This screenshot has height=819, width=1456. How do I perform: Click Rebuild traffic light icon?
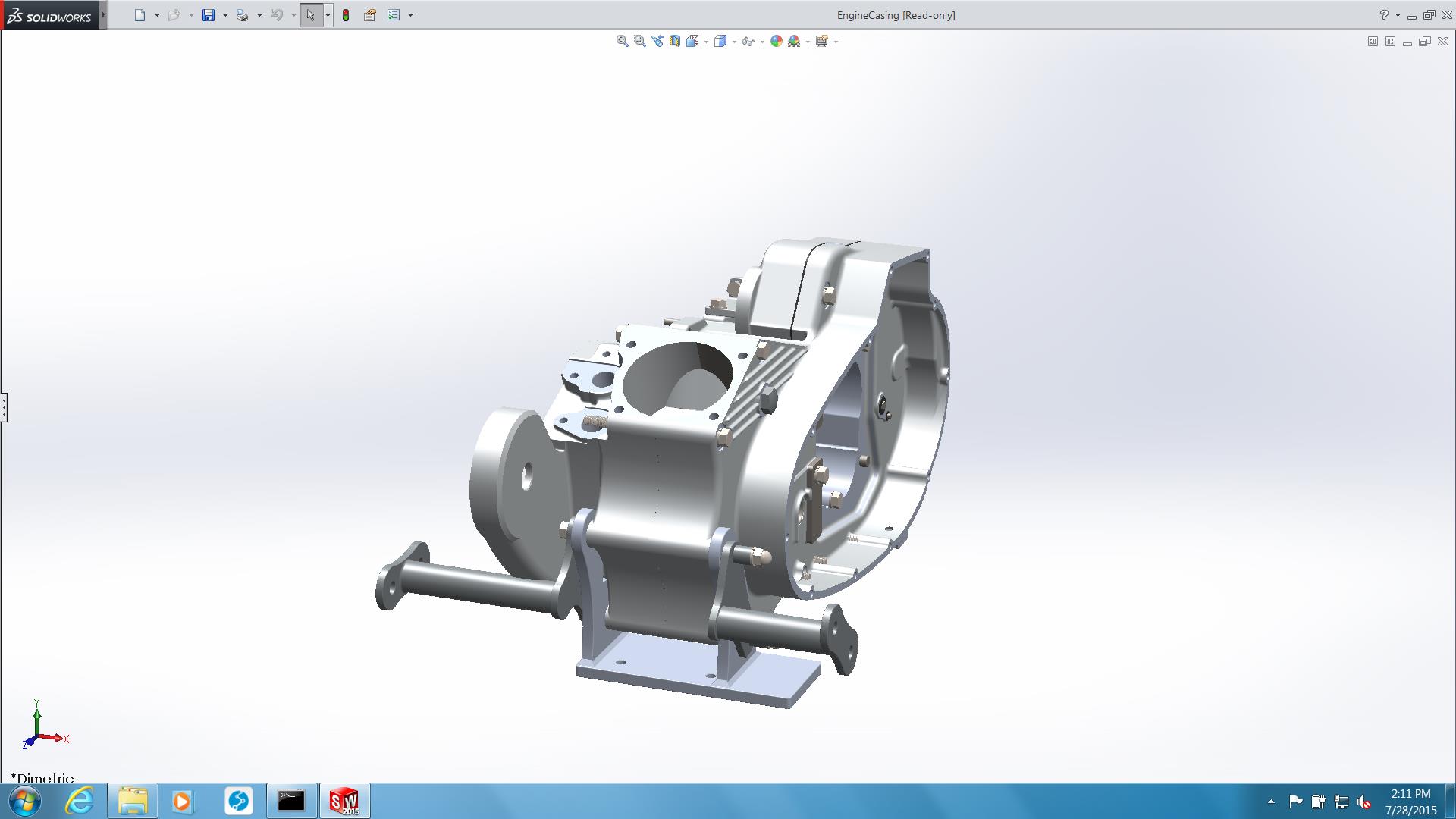click(x=346, y=15)
